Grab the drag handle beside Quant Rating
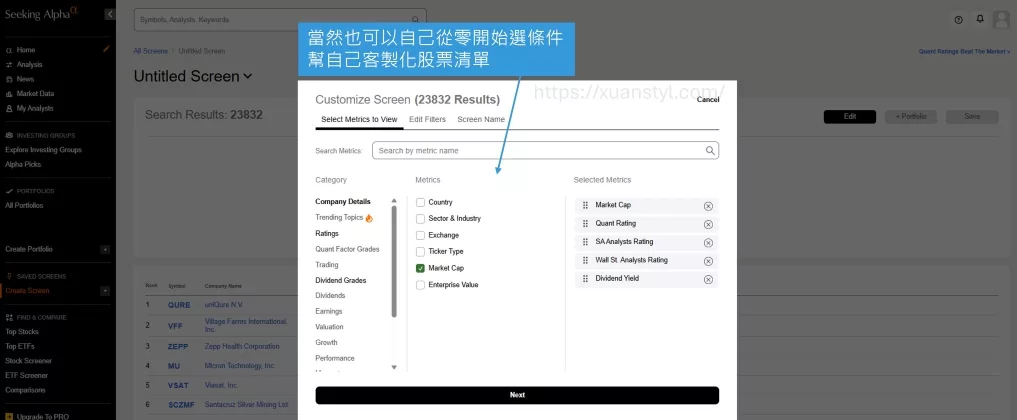Viewport: 1017px width, 420px height. [x=585, y=224]
